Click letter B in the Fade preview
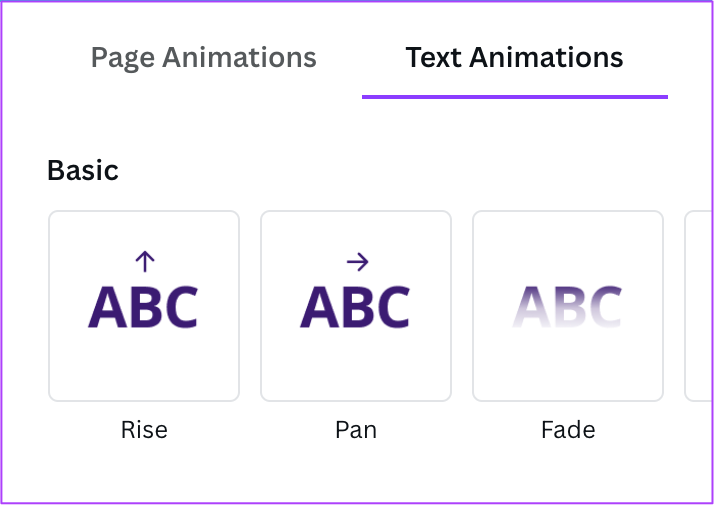Image resolution: width=714 pixels, height=506 pixels. click(x=567, y=307)
